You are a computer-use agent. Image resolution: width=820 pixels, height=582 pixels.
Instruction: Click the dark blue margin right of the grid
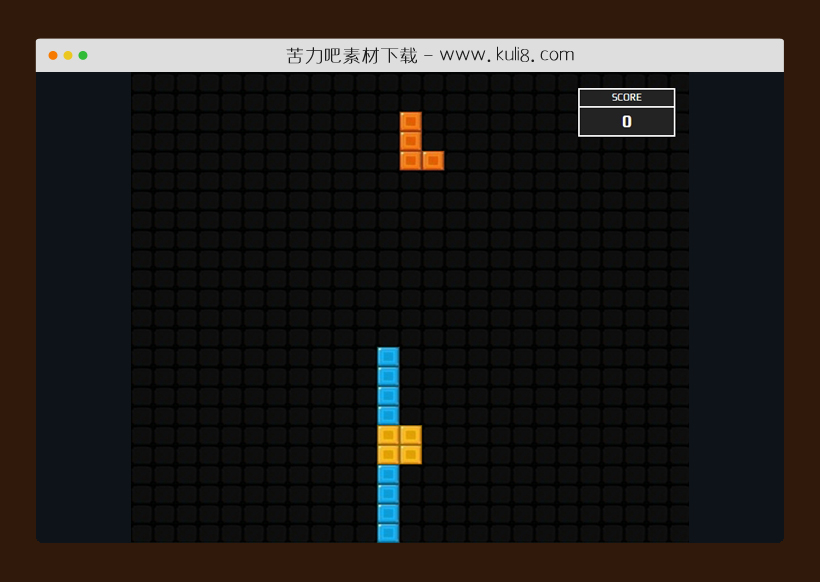point(736,300)
